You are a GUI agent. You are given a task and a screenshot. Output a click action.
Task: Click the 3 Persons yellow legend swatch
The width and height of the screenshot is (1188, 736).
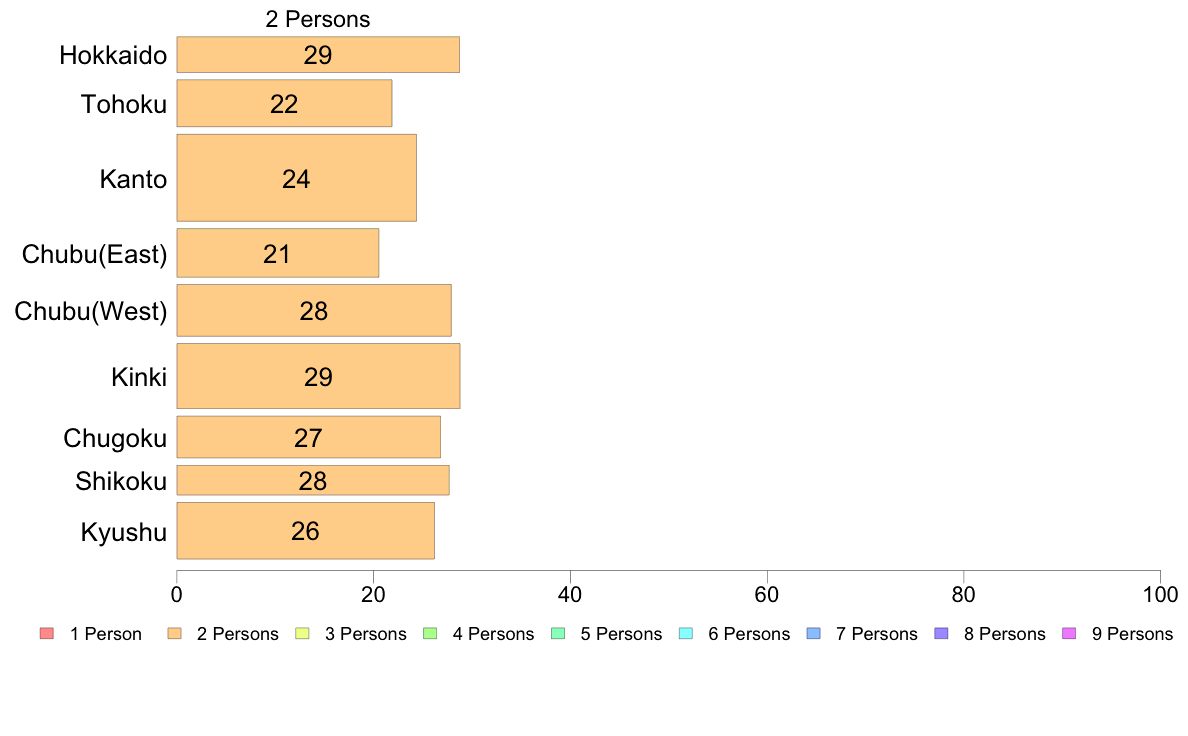[x=302, y=634]
